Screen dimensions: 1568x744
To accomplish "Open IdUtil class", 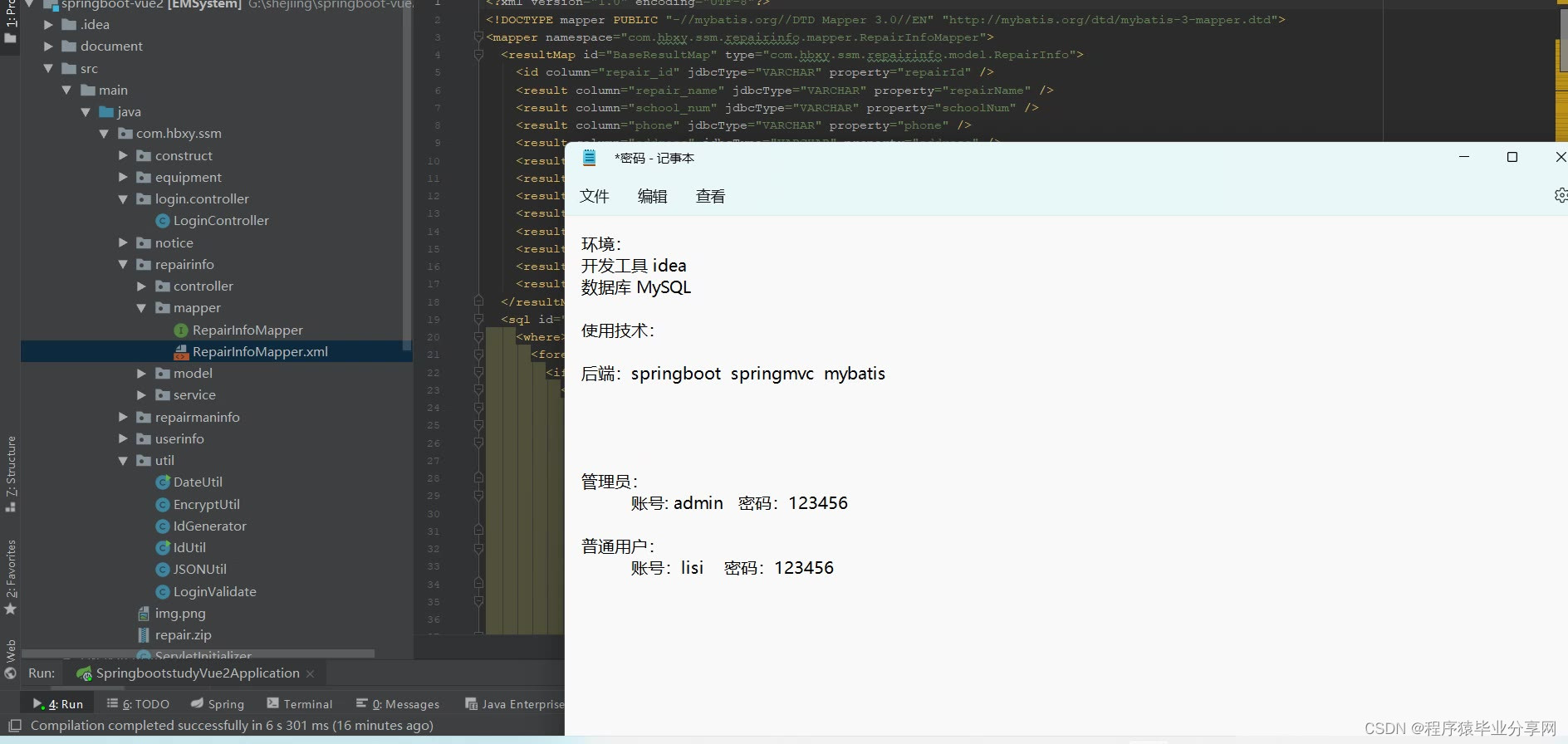I will coord(189,548).
